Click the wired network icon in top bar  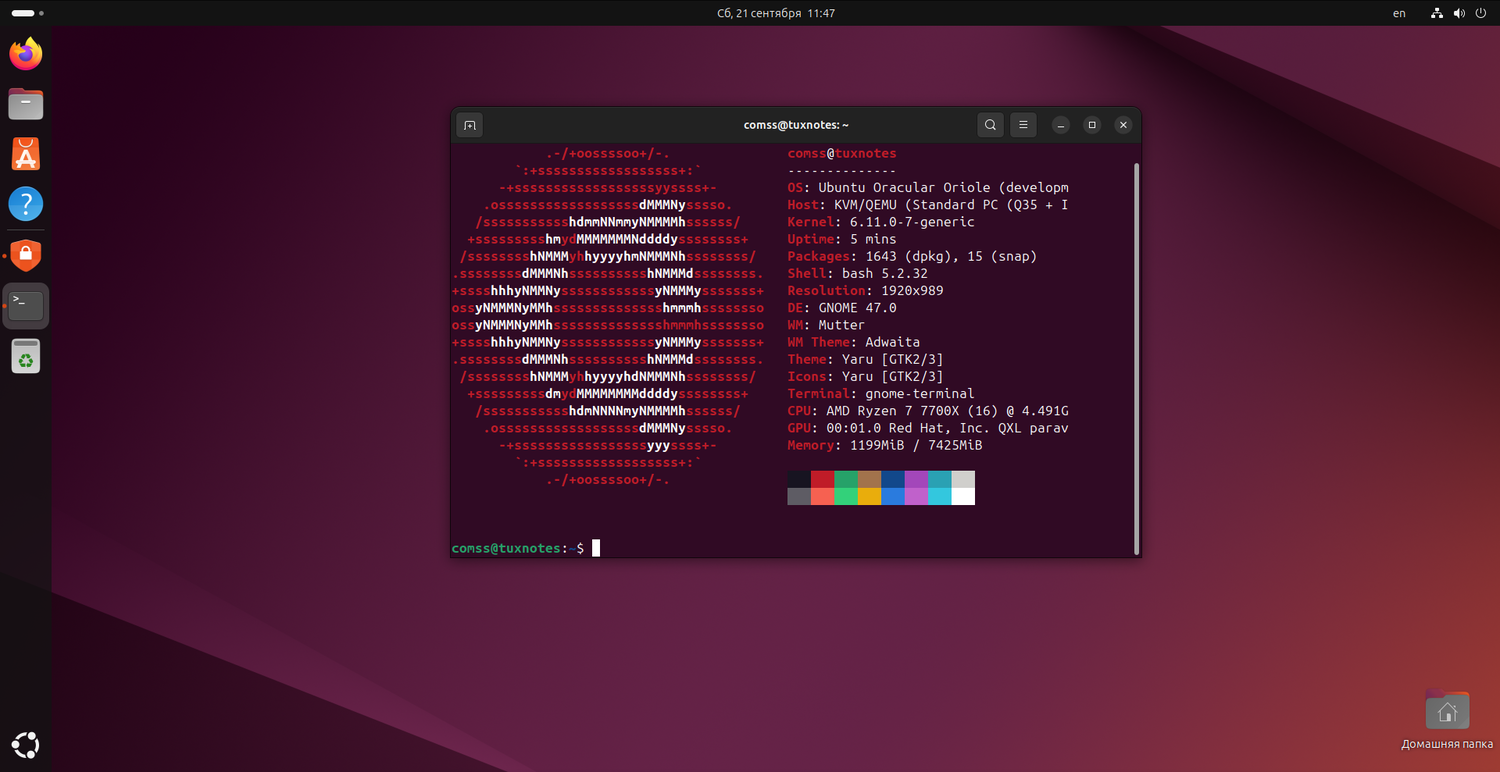tap(1437, 13)
